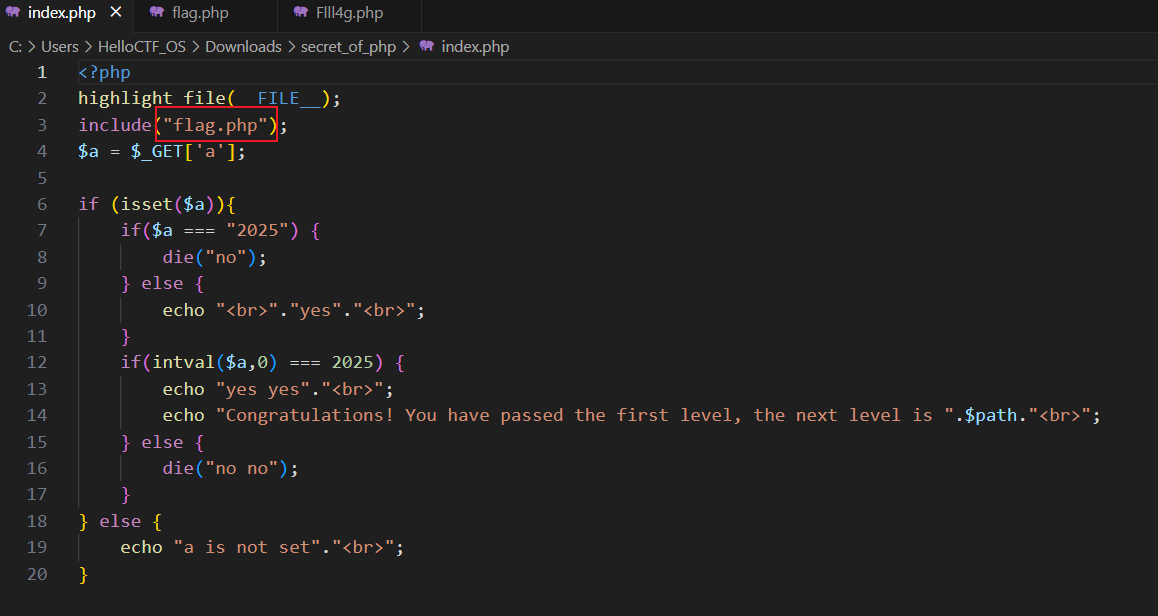1158x616 pixels.
Task: Select the Downloads breadcrumb segment
Action: [243, 47]
